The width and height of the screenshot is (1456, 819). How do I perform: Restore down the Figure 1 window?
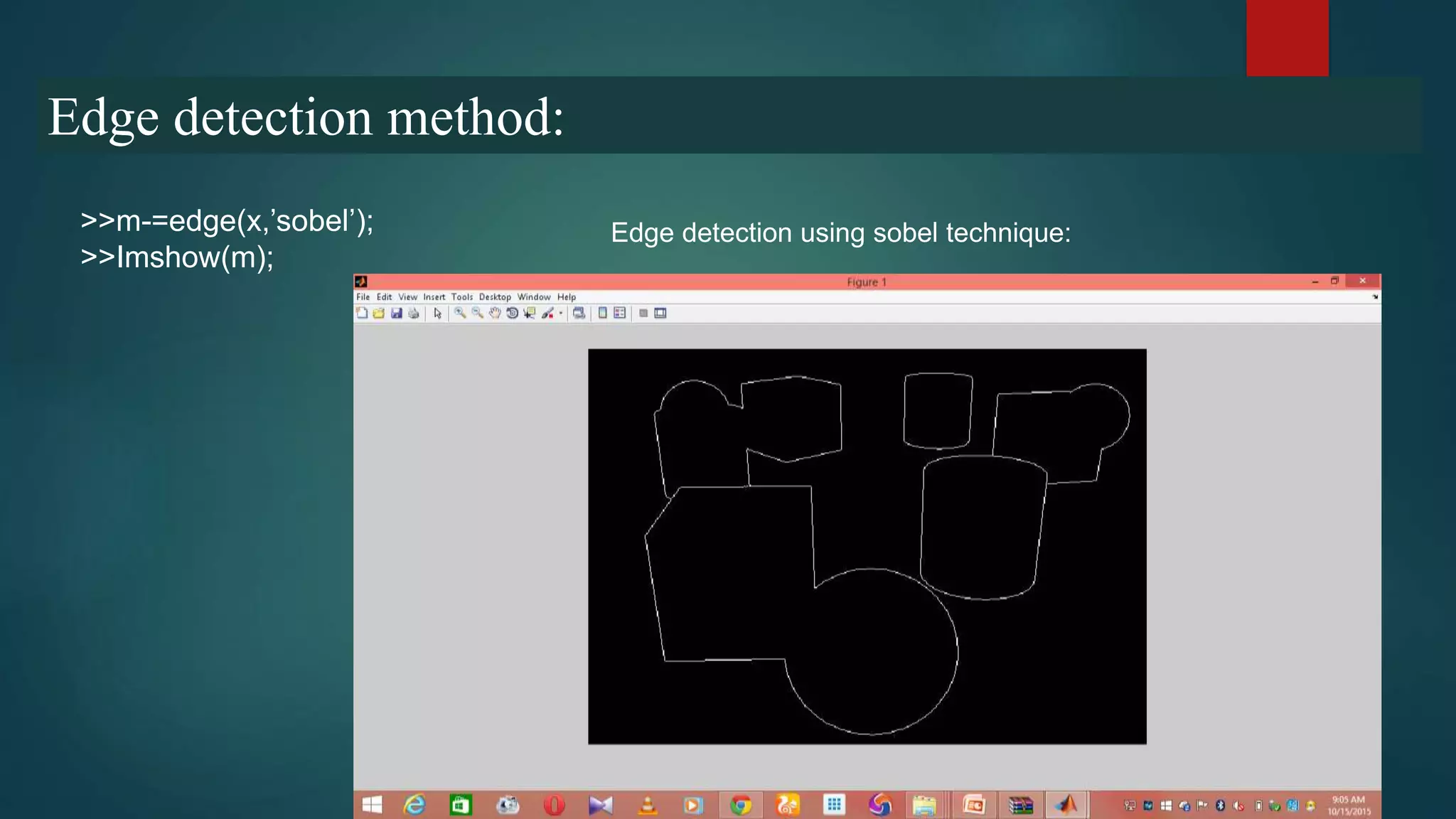(1334, 282)
